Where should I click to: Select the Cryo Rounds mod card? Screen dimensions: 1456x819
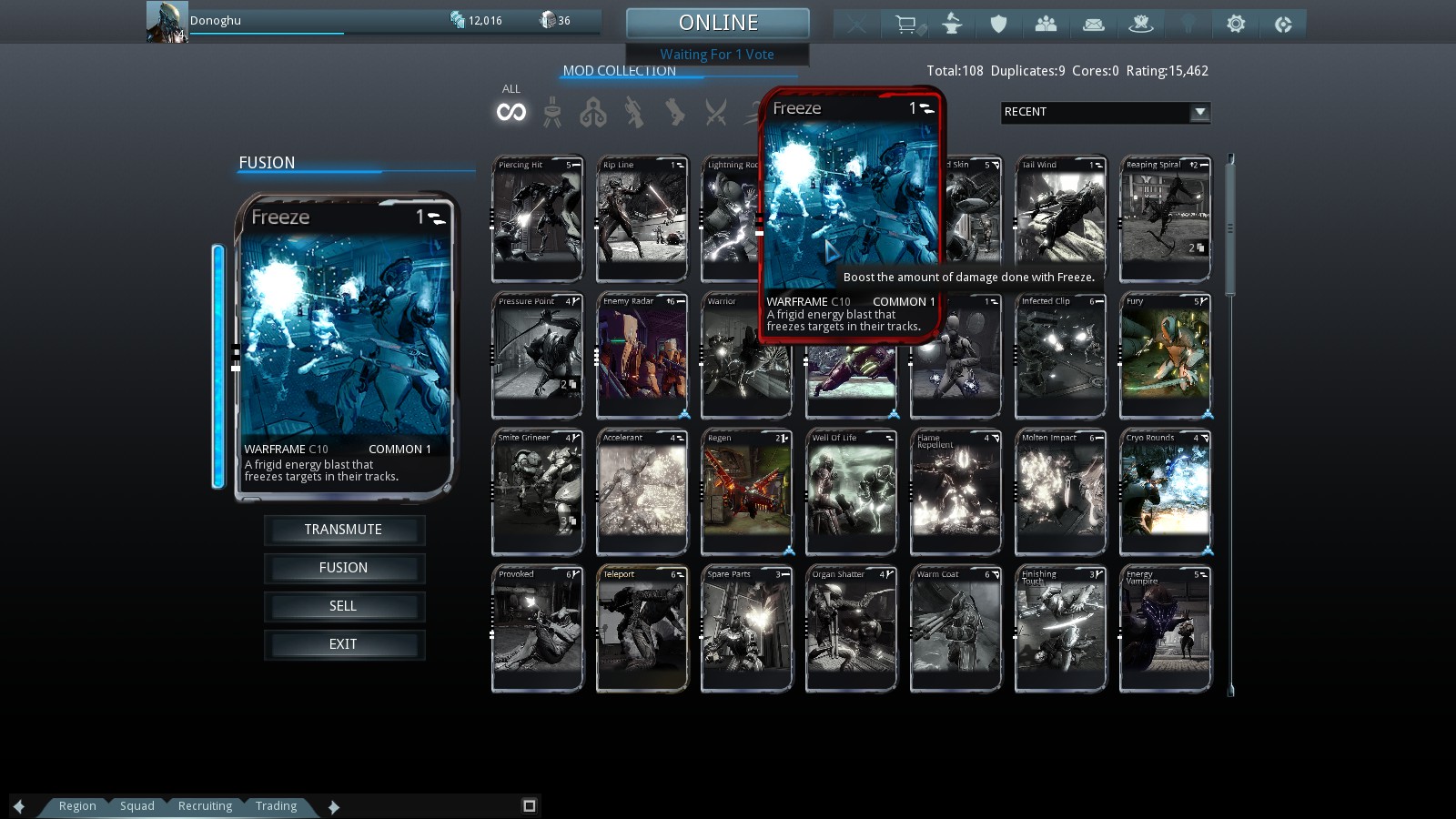pos(1165,492)
